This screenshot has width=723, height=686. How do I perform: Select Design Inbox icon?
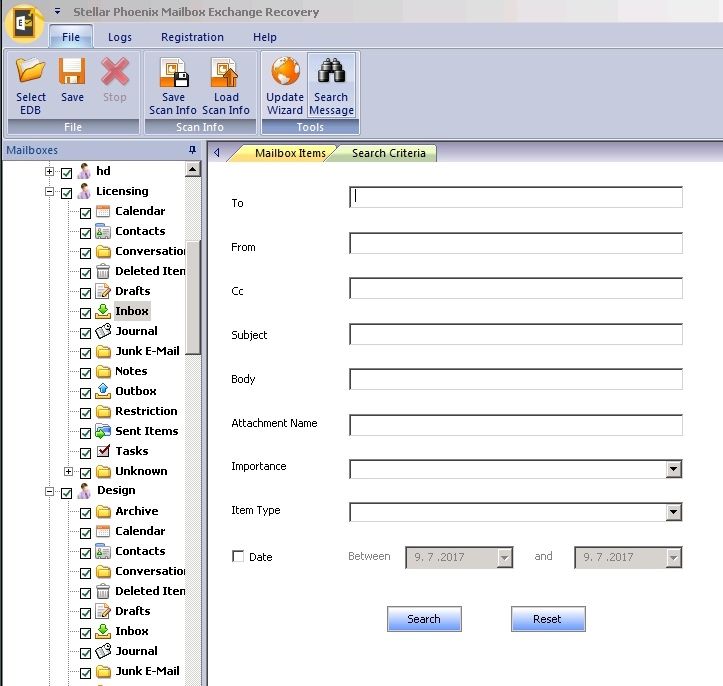103,631
